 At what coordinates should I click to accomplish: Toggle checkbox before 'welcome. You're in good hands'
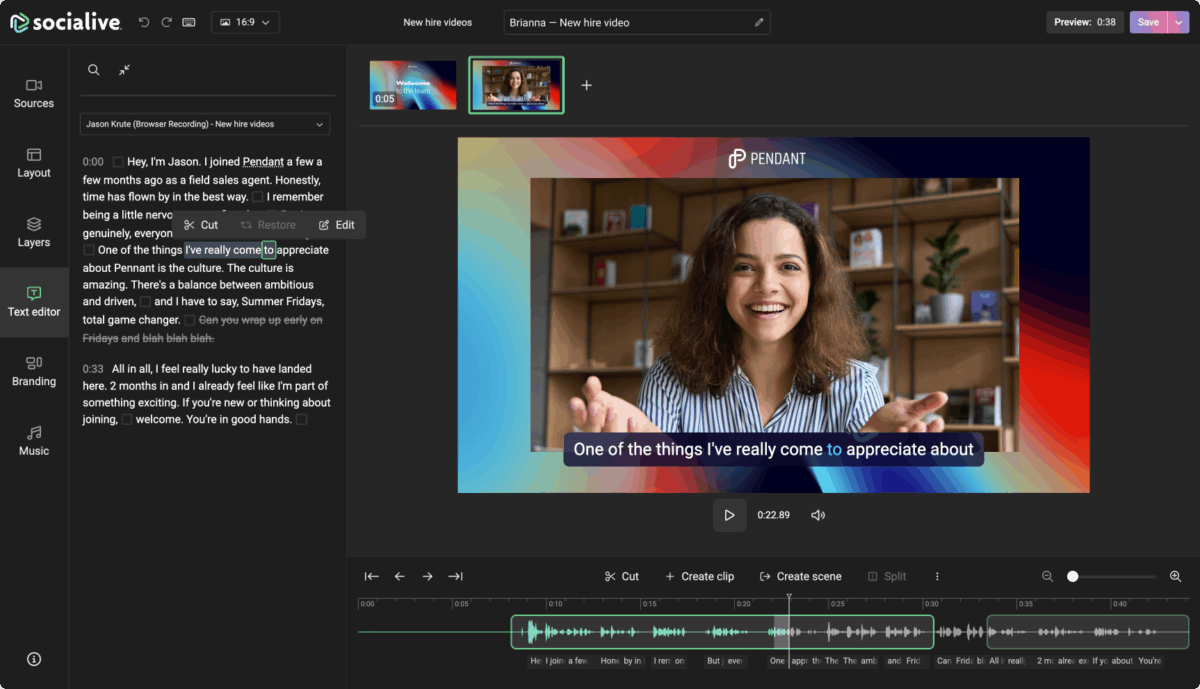pos(127,420)
